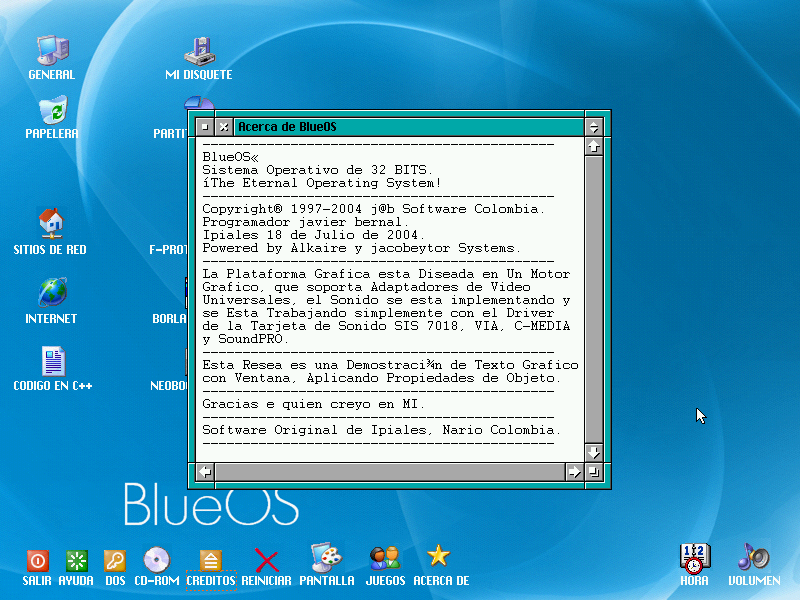
Task: Click 'Gracias e quien creyo en MI.' line
Action: coord(313,404)
